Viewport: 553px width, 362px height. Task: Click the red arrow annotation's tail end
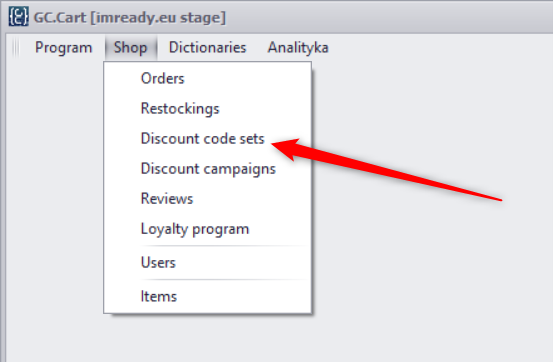point(499,200)
